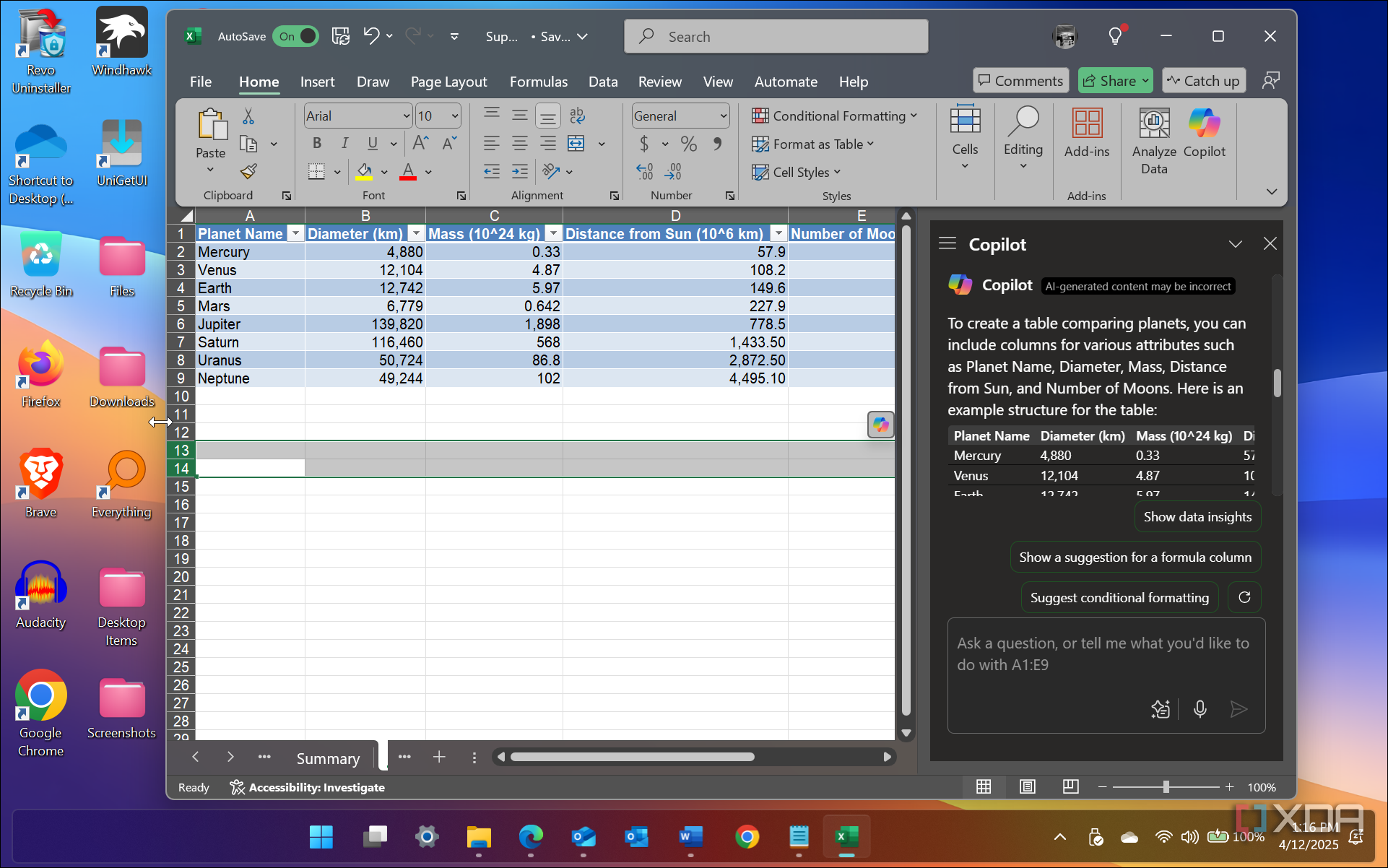Open the Formulas ribbon tab

tap(538, 82)
